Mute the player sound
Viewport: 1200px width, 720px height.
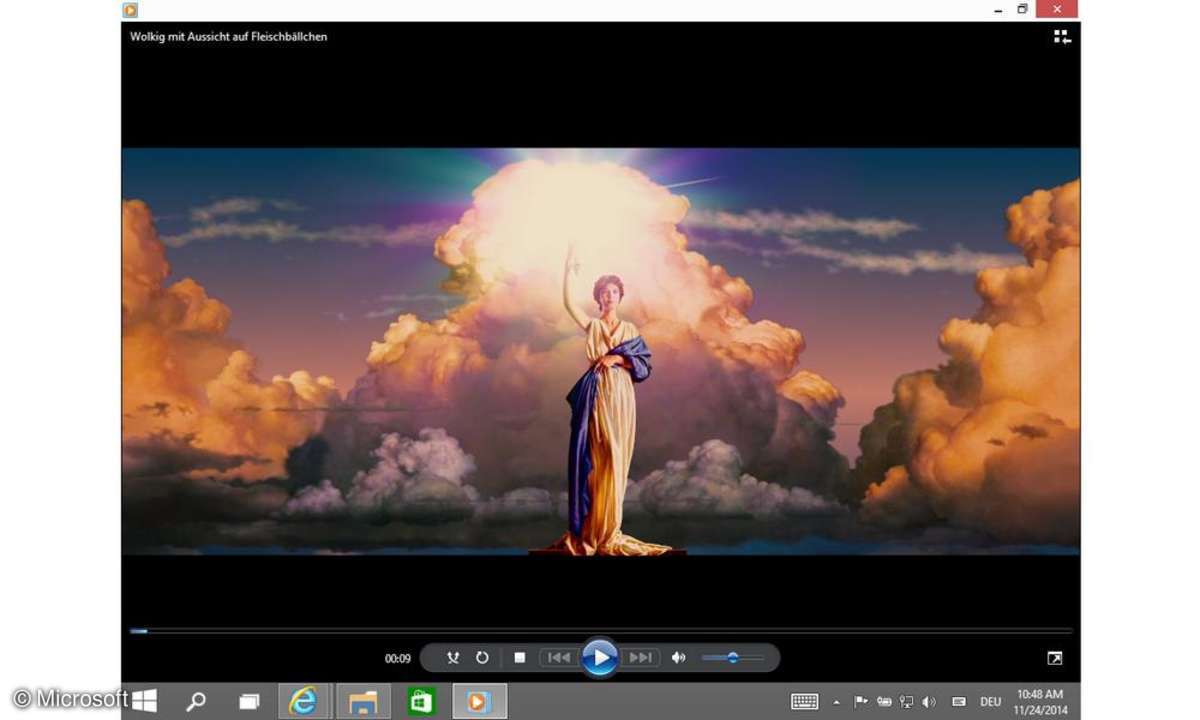point(679,657)
